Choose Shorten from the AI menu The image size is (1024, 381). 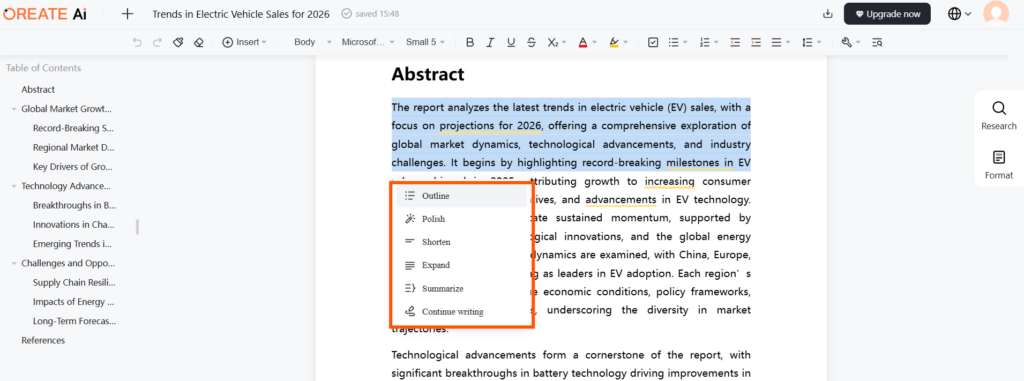[461, 242]
